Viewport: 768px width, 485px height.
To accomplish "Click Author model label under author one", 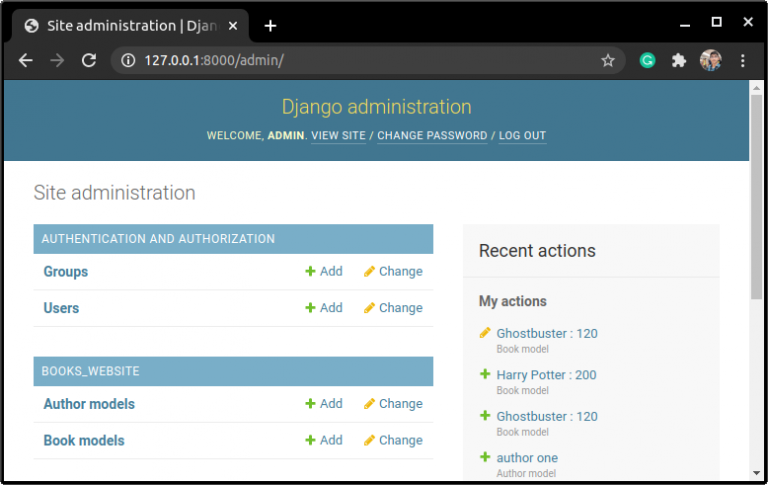I will (x=526, y=473).
